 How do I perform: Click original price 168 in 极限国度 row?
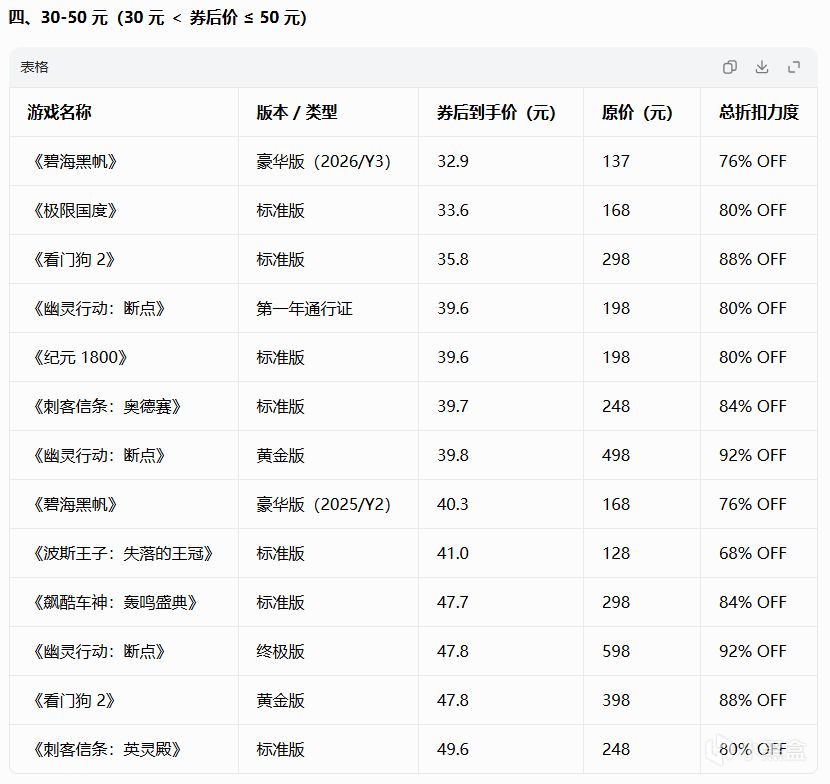tap(616, 210)
